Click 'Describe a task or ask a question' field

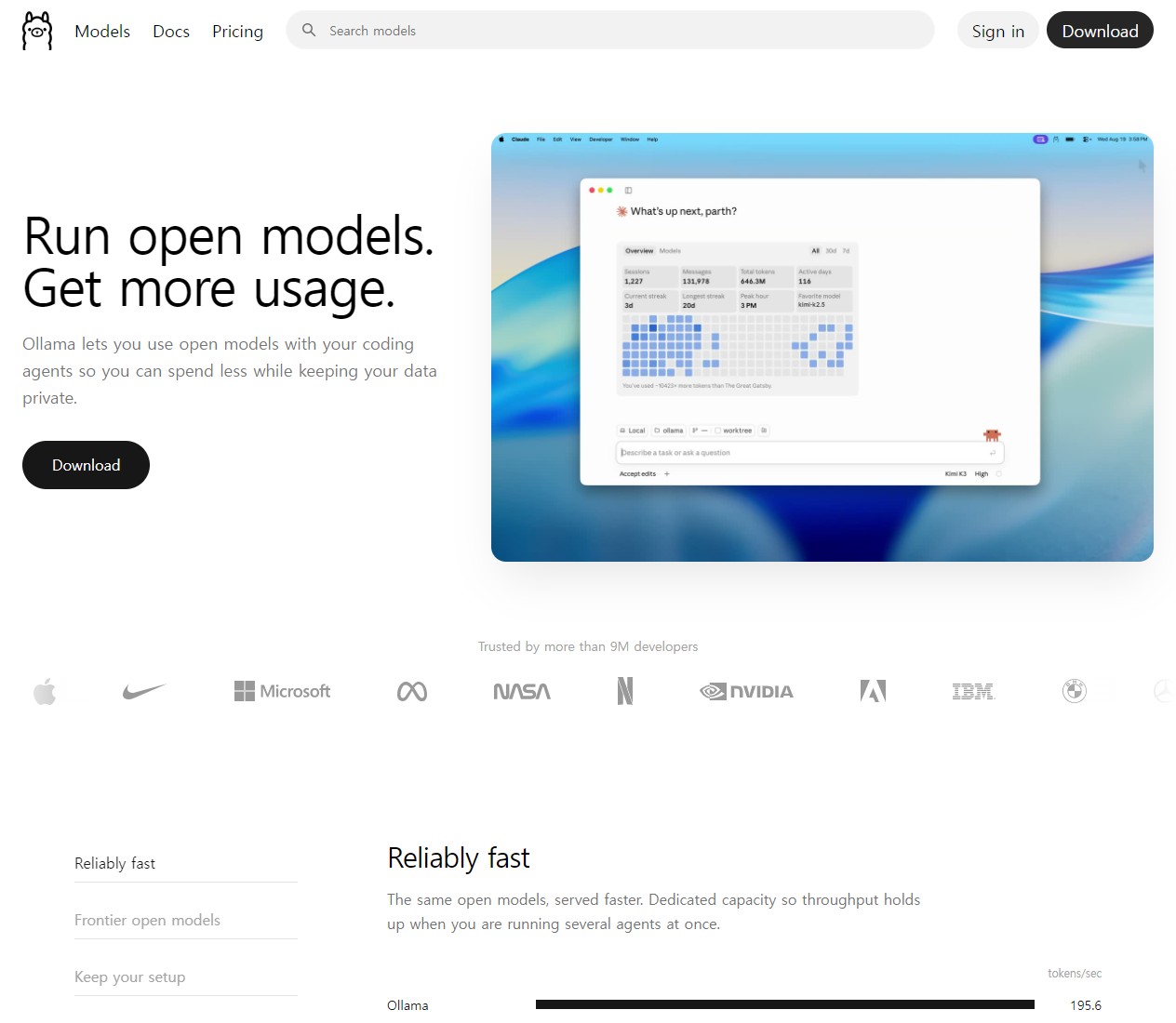(x=809, y=452)
